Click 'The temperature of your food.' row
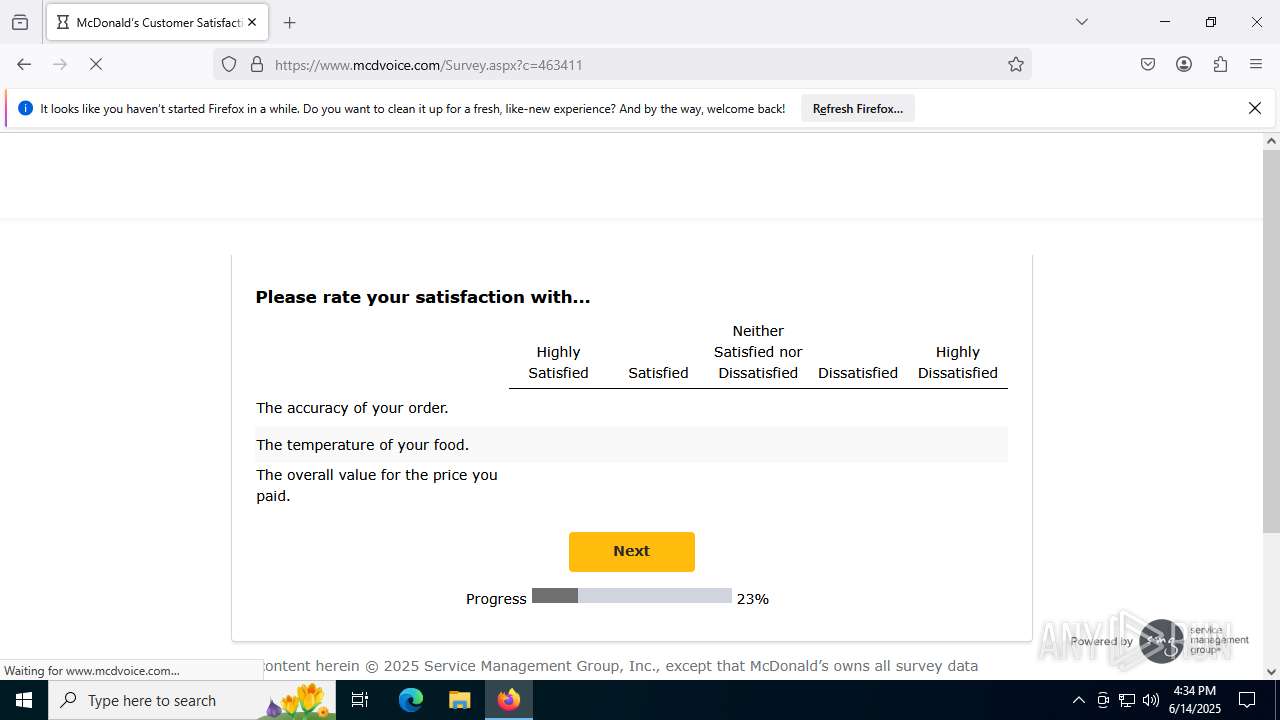The image size is (1280, 720). [632, 445]
